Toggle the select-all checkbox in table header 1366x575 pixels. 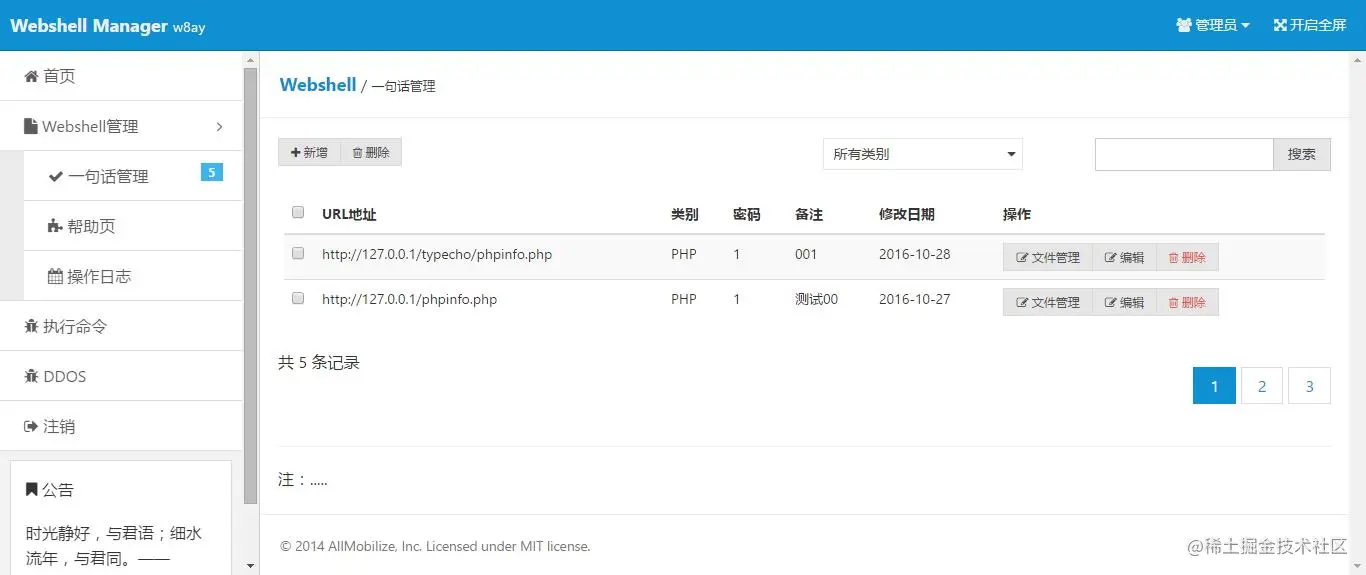click(x=298, y=212)
